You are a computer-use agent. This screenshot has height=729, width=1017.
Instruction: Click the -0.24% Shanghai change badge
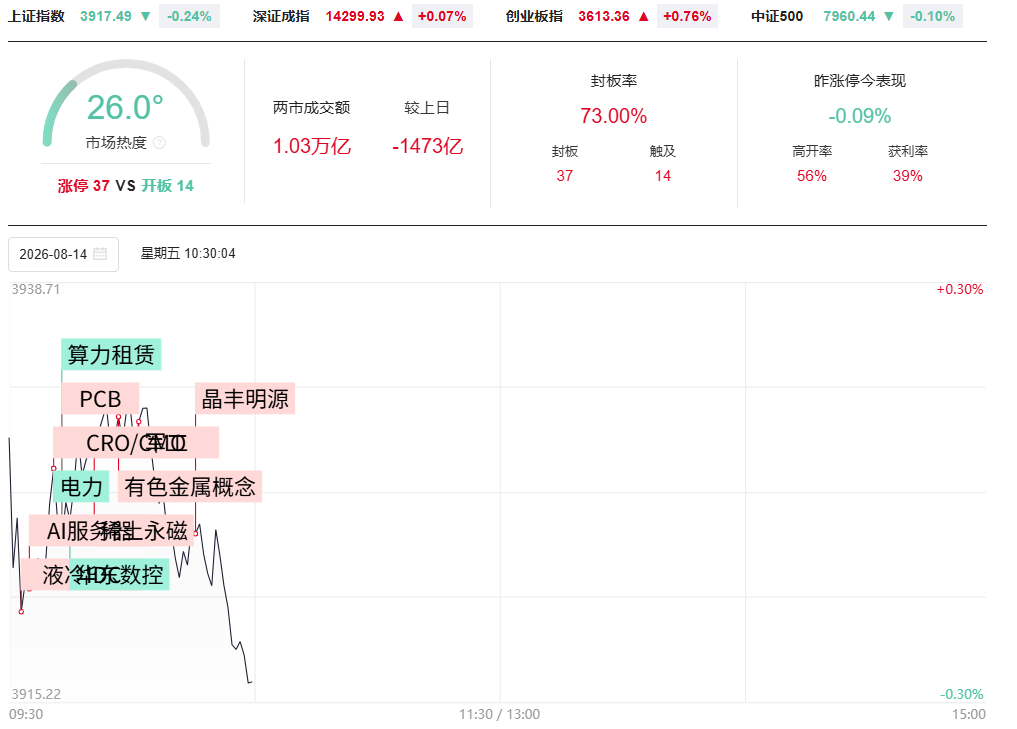[x=189, y=16]
